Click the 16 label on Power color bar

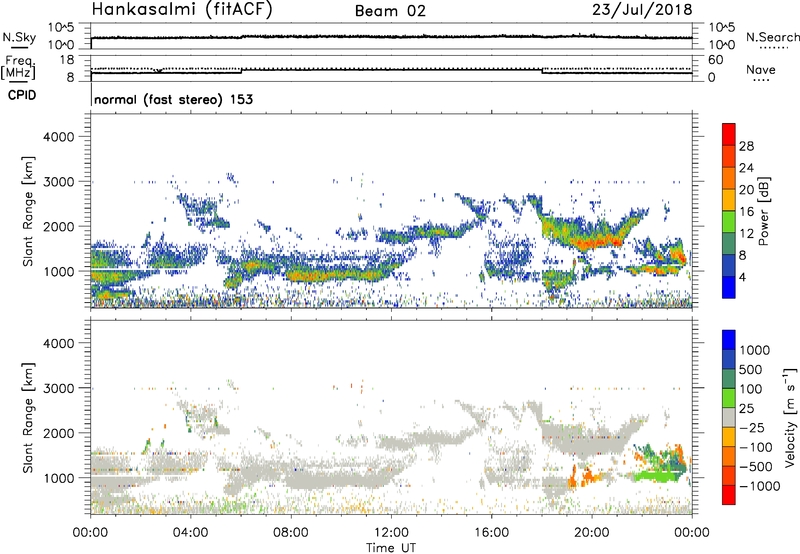coord(746,212)
